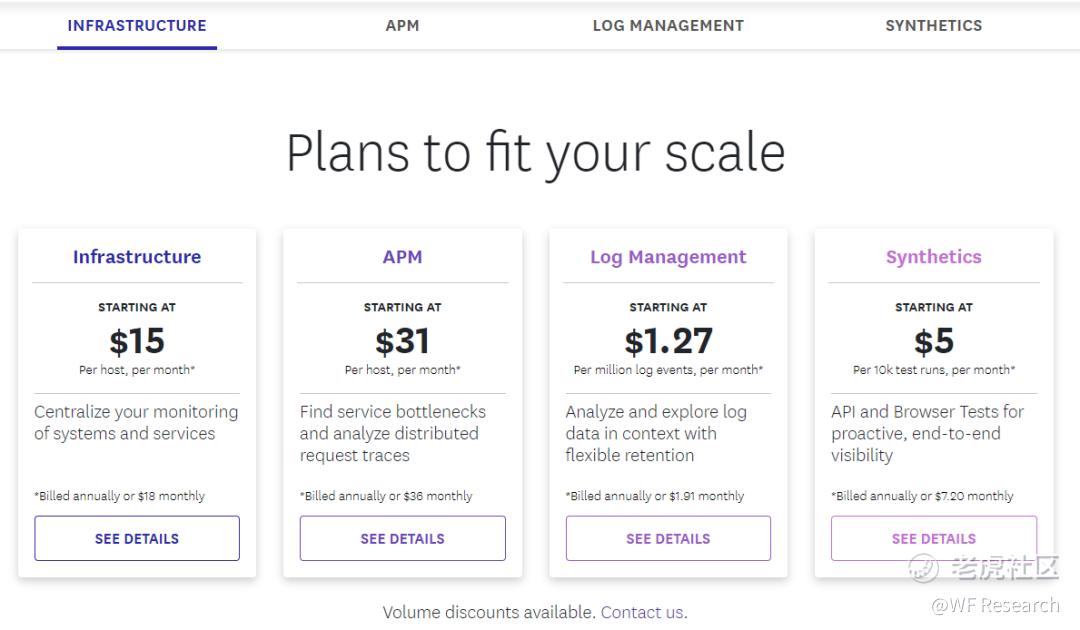The width and height of the screenshot is (1080, 630).
Task: Click the Infrastructure card title
Action: pyautogui.click(x=137, y=257)
